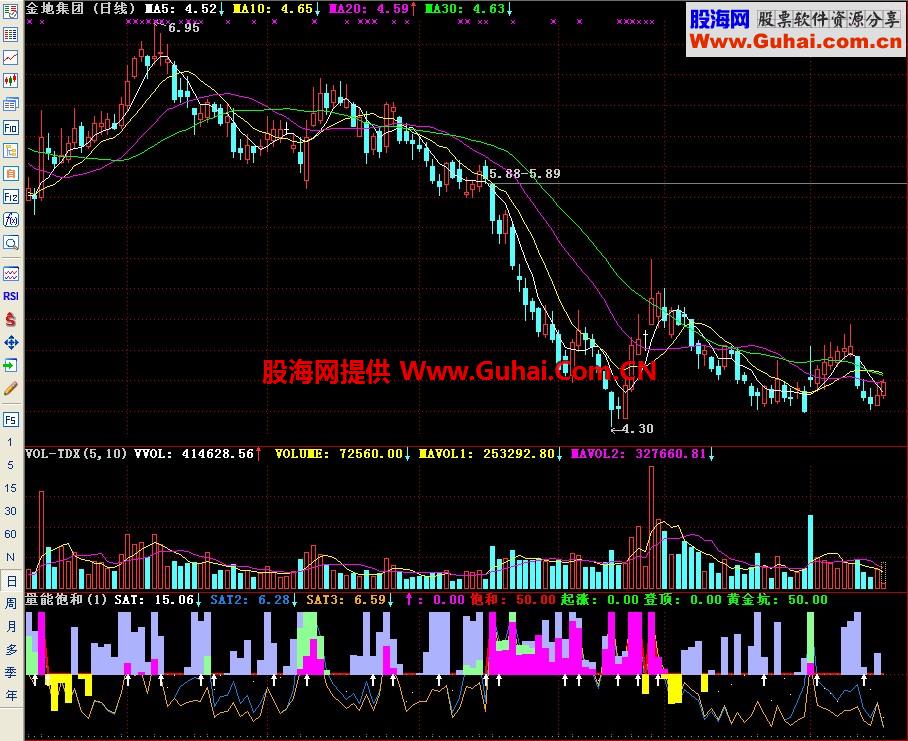Switch to the 周 weekly period
908x741 pixels.
pos(10,603)
